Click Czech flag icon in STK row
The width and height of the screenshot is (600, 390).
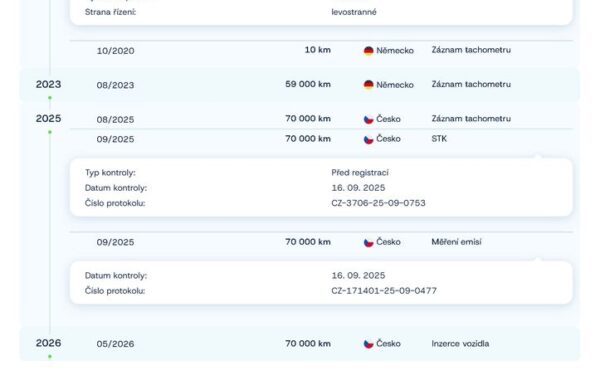pos(368,139)
